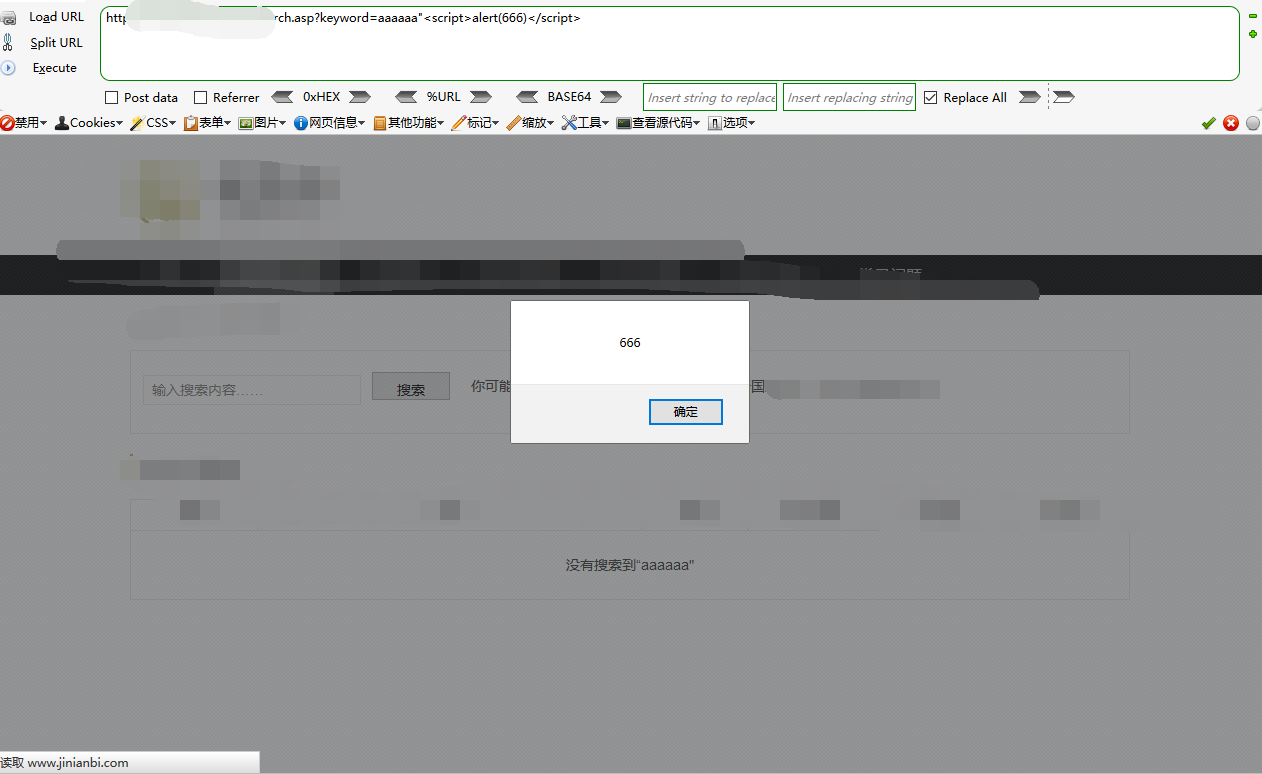
Task: Click the left arrow beside 0xHEX
Action: coord(283,97)
